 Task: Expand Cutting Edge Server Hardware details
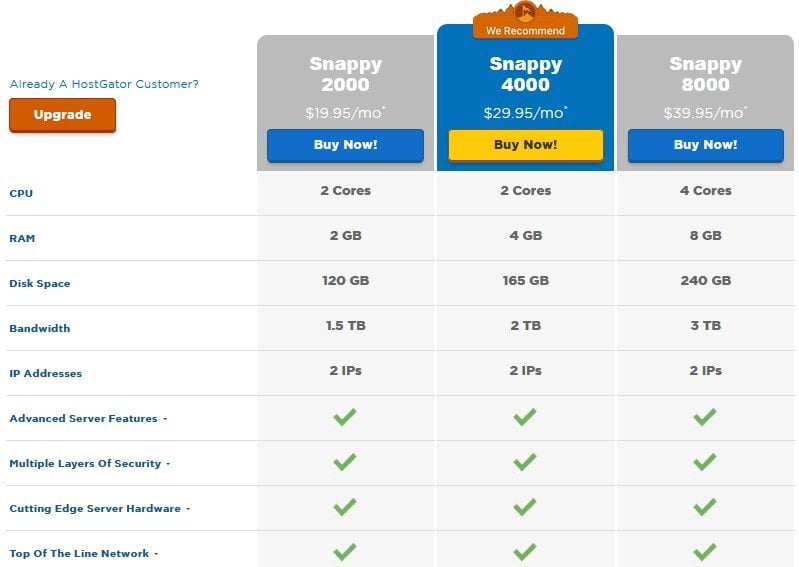tap(100, 508)
